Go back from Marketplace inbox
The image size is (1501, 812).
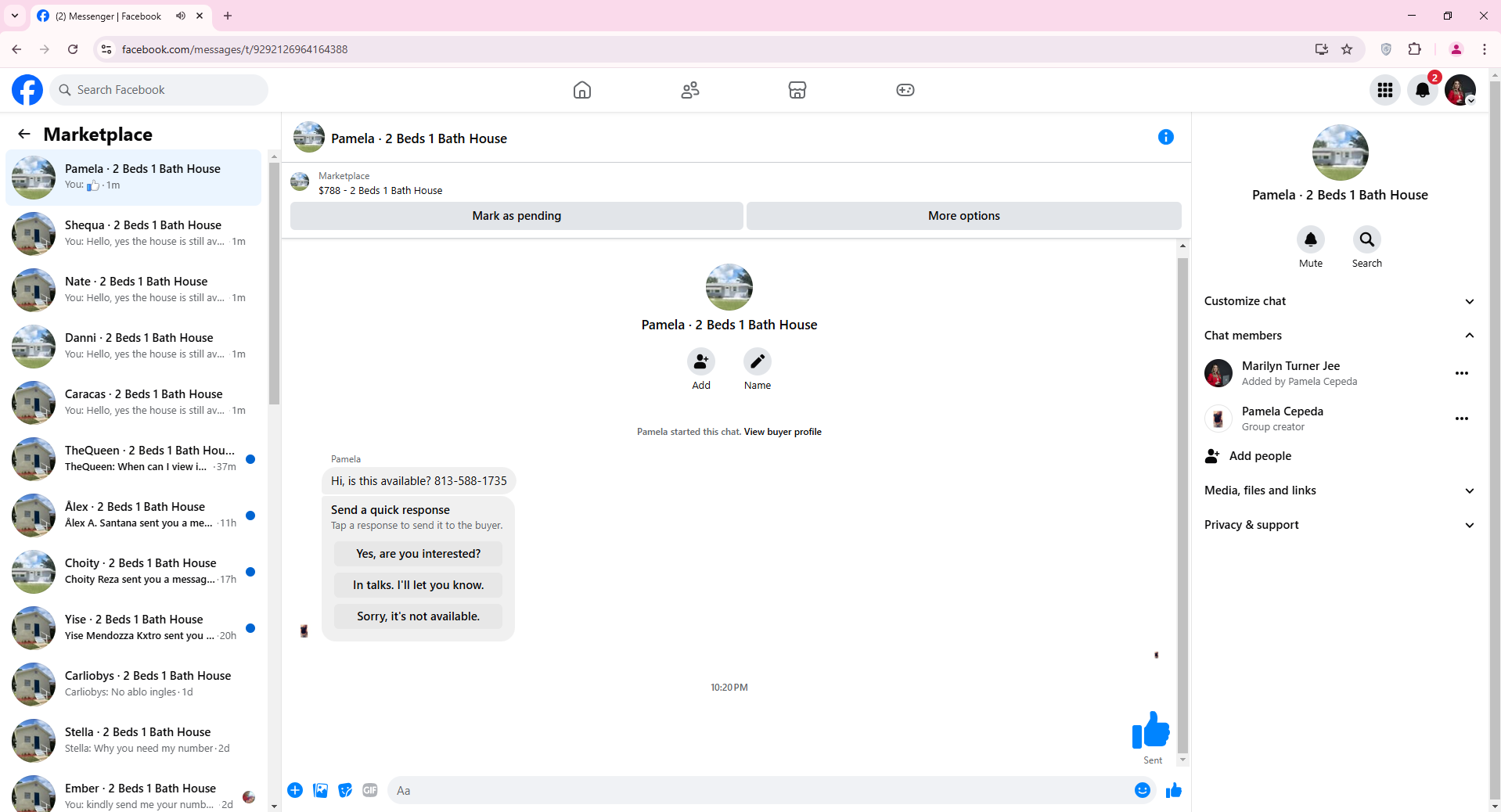pos(24,134)
